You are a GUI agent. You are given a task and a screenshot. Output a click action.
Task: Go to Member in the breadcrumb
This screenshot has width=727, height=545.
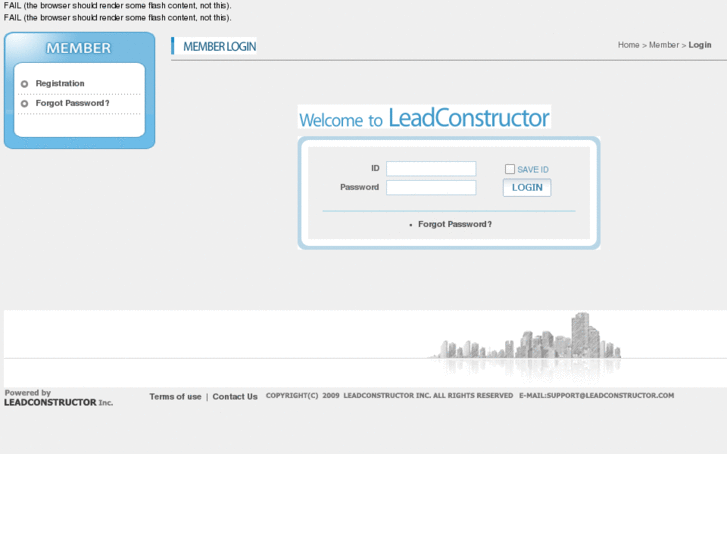[664, 45]
